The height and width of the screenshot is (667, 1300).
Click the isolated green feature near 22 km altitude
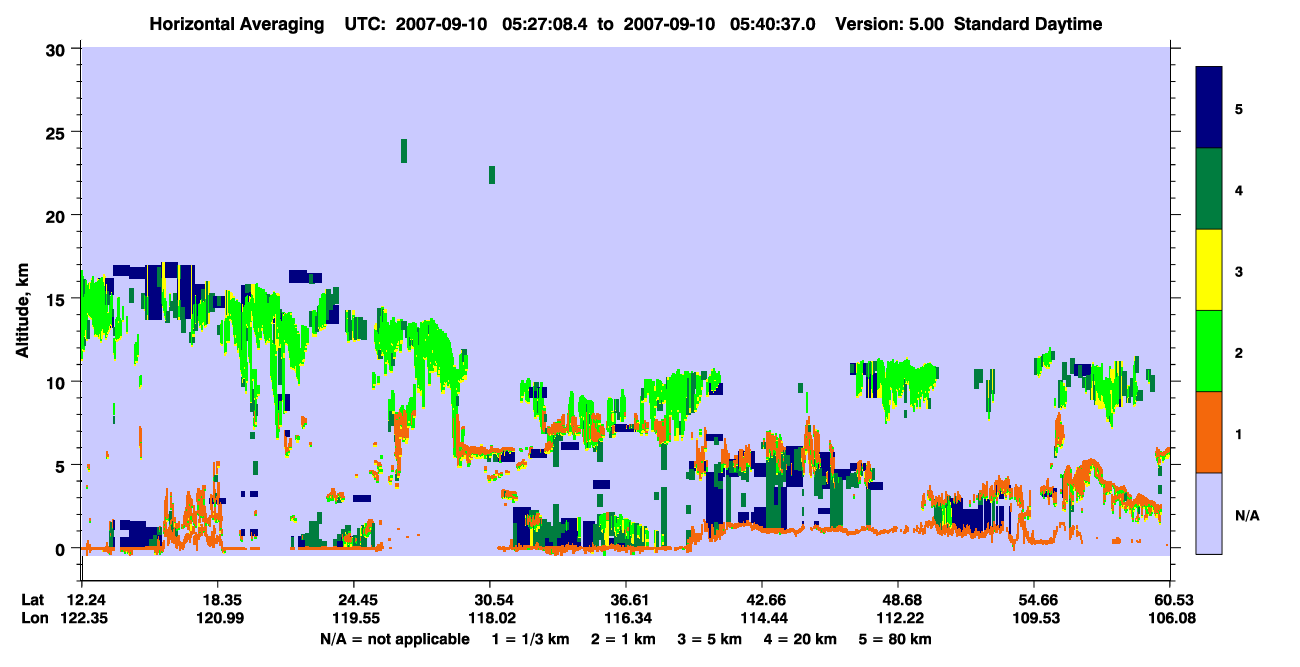[x=492, y=175]
